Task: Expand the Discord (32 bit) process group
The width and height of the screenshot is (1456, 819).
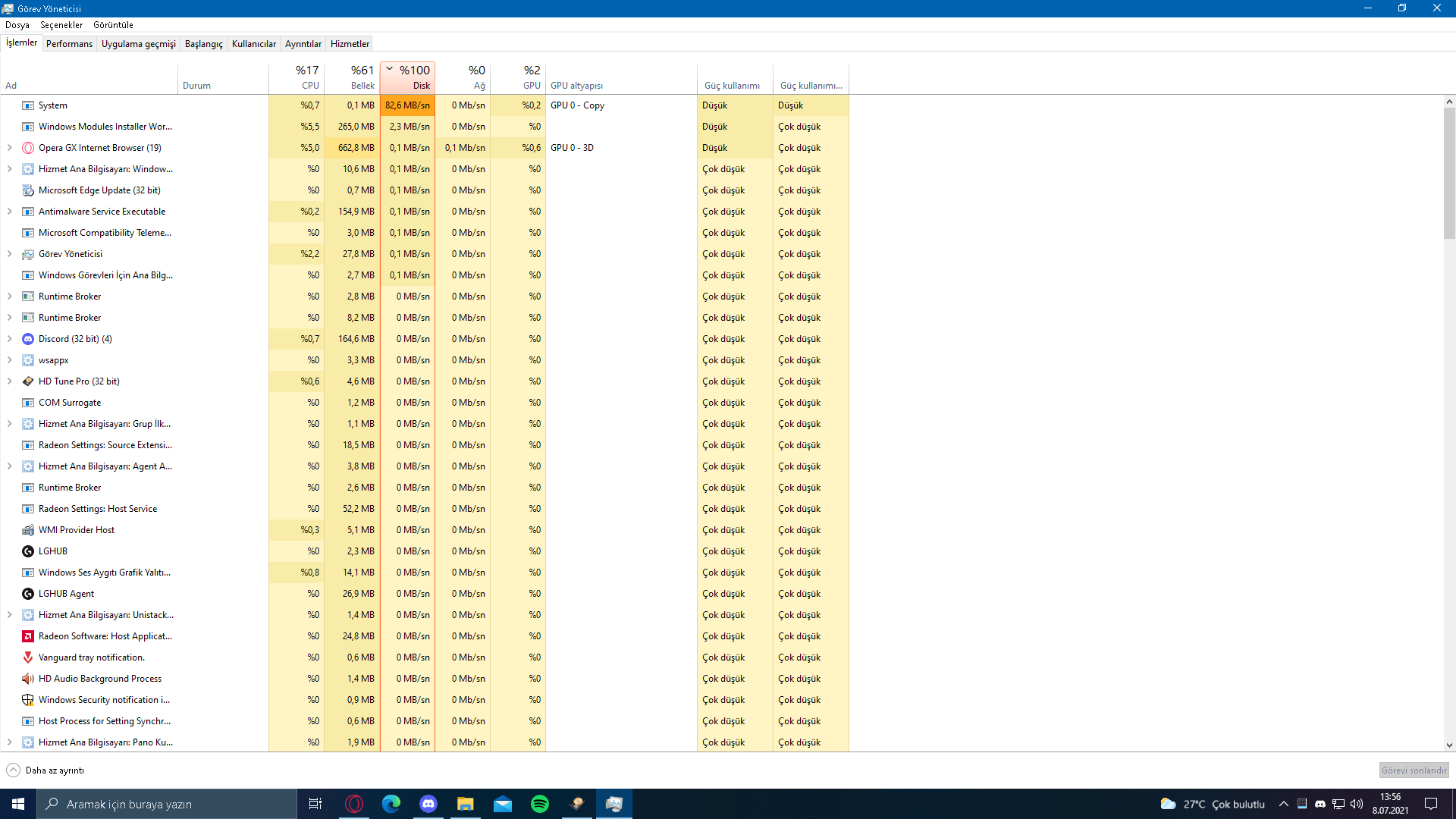Action: coord(9,339)
